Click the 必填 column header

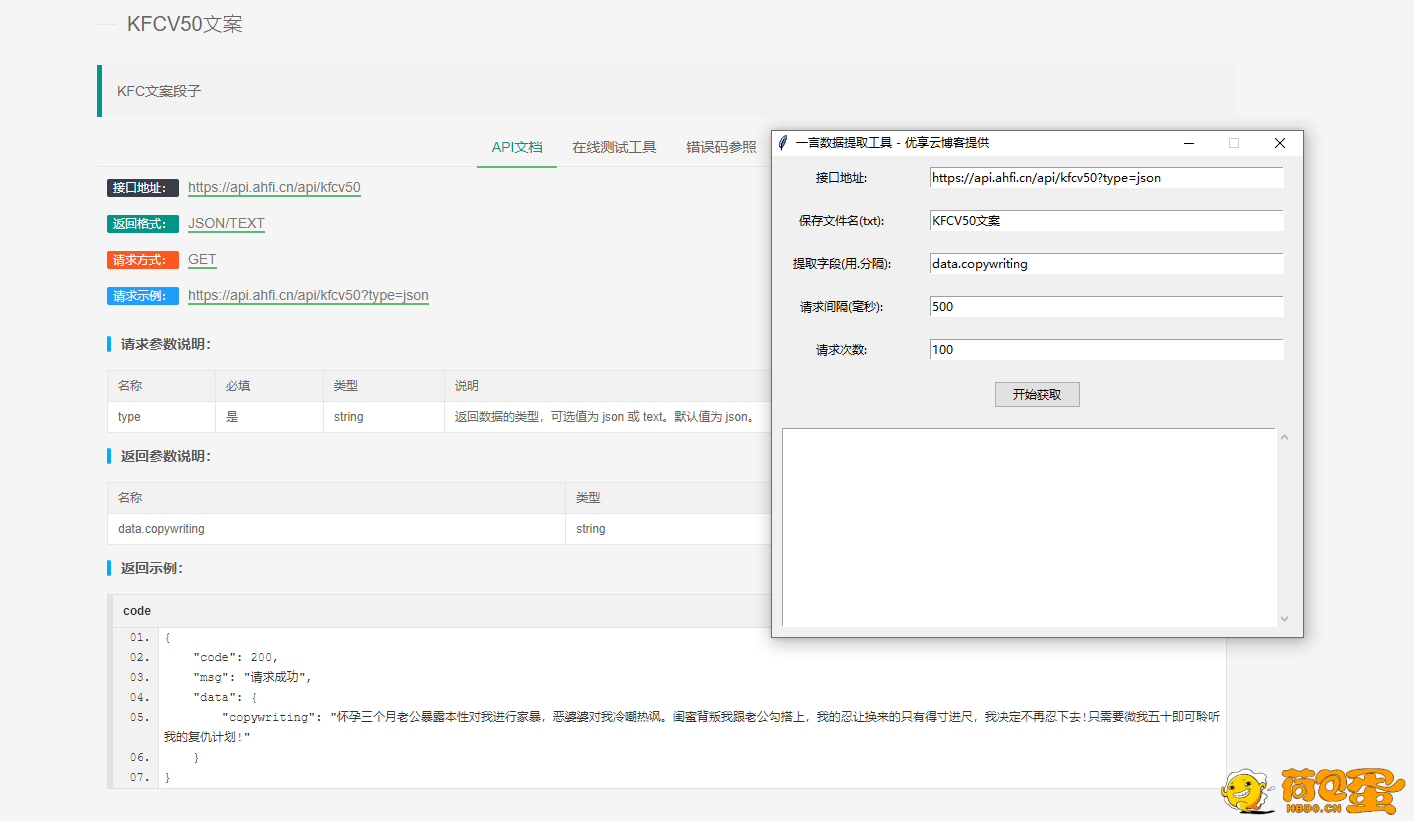pos(269,386)
